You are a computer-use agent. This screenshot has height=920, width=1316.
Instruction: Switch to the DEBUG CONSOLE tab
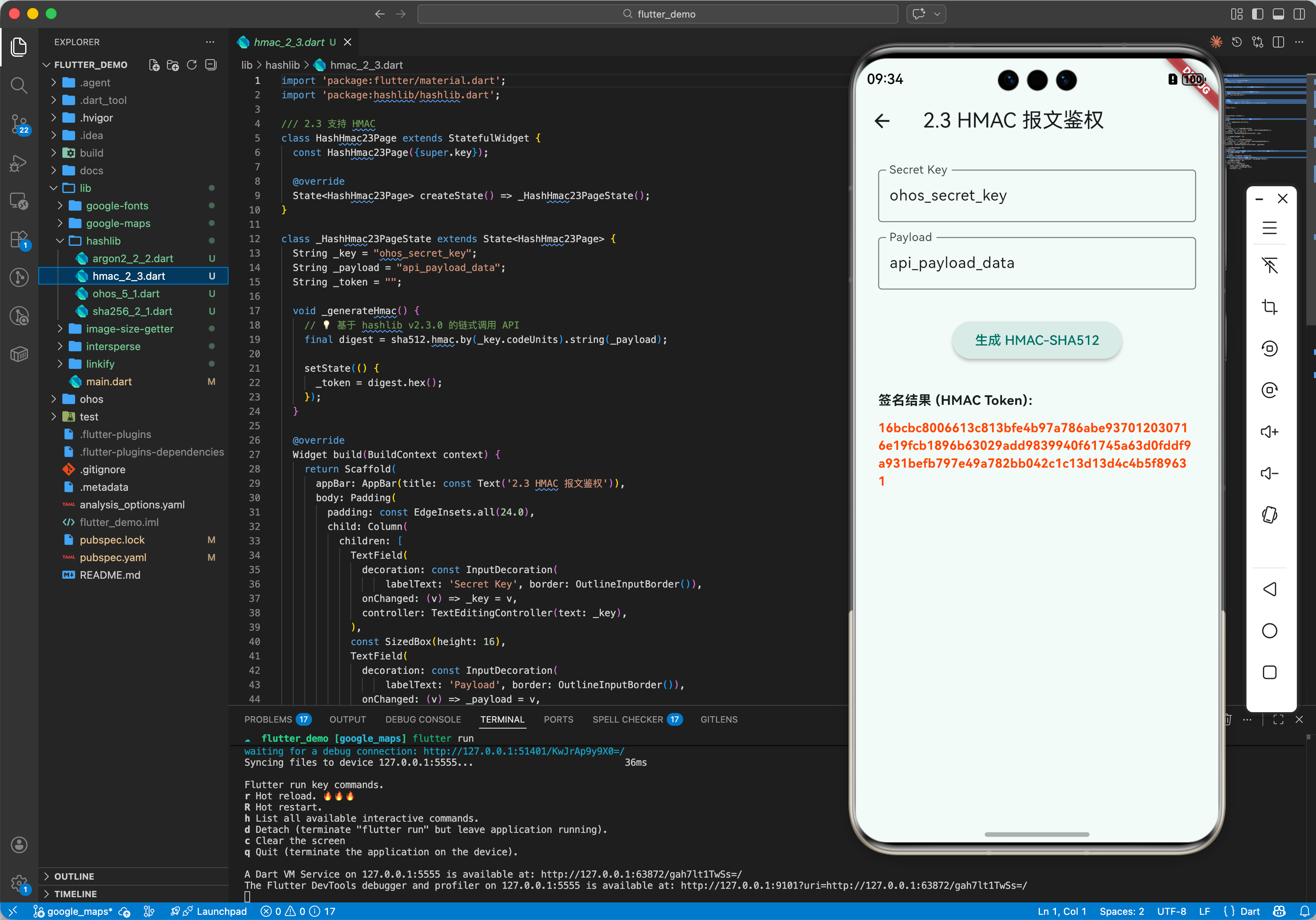click(422, 719)
